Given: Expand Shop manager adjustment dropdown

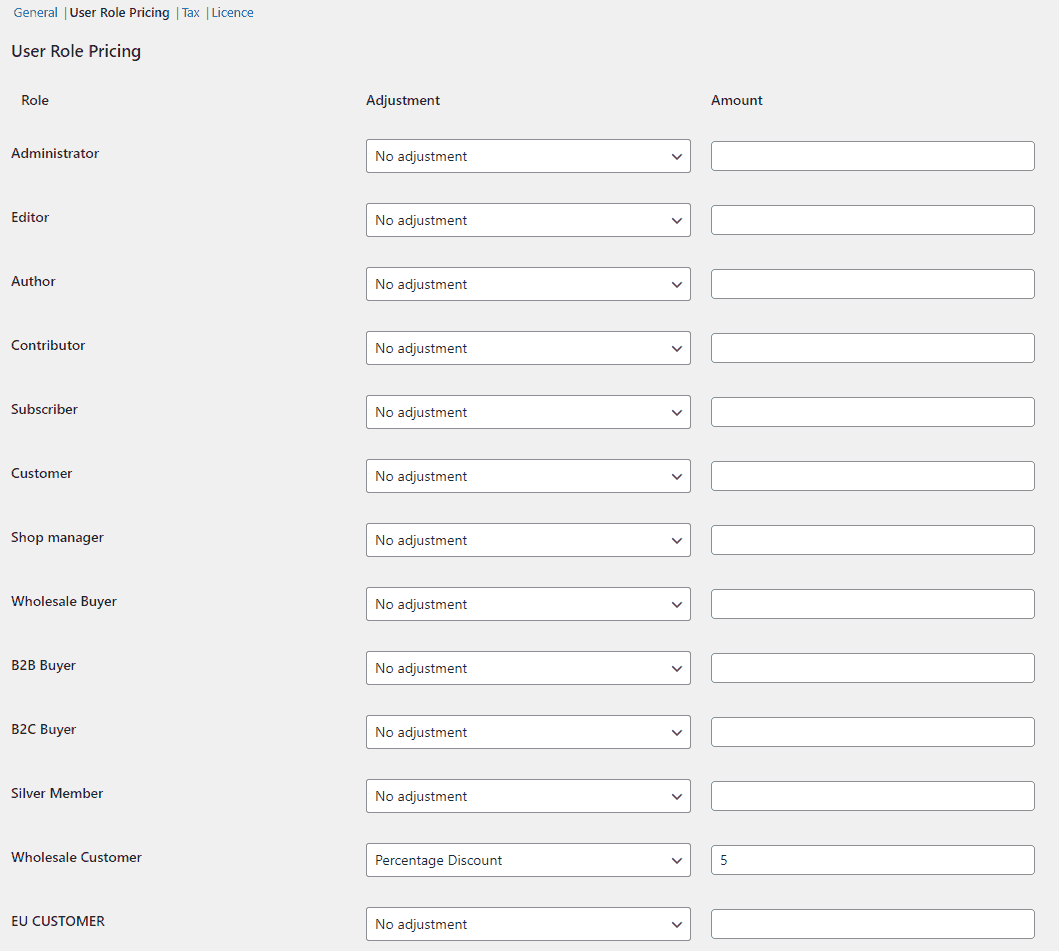Looking at the screenshot, I should [528, 540].
